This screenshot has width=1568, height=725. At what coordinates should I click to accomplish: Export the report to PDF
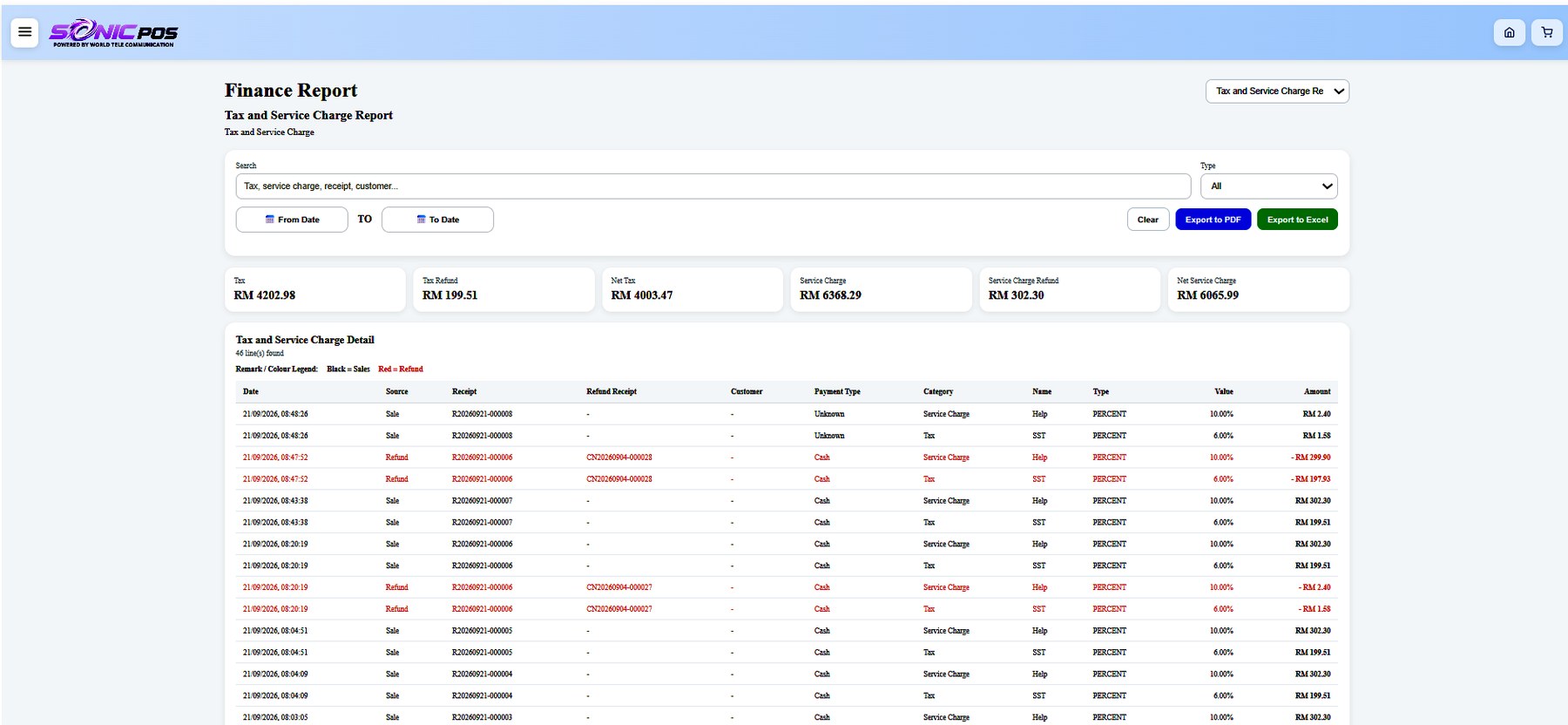click(1213, 220)
